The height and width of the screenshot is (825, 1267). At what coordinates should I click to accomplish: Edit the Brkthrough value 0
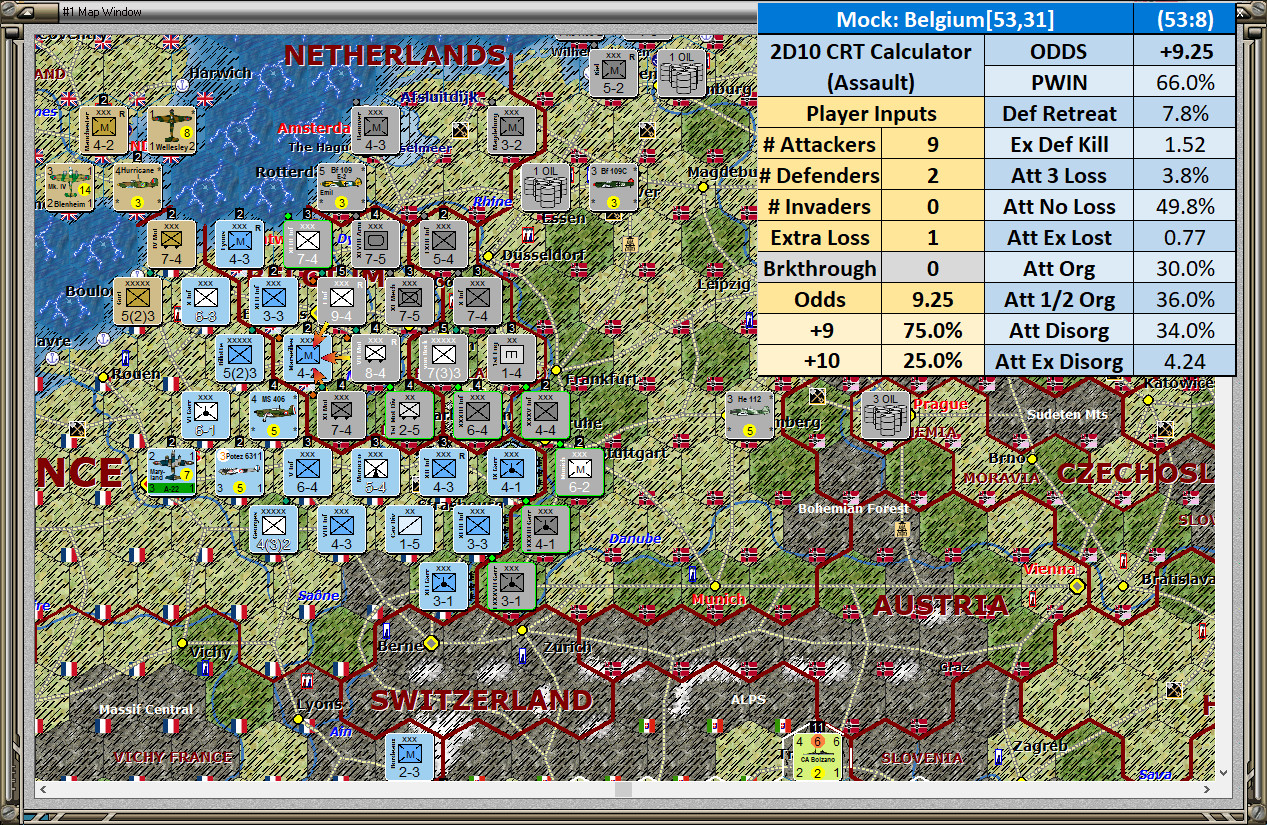933,269
